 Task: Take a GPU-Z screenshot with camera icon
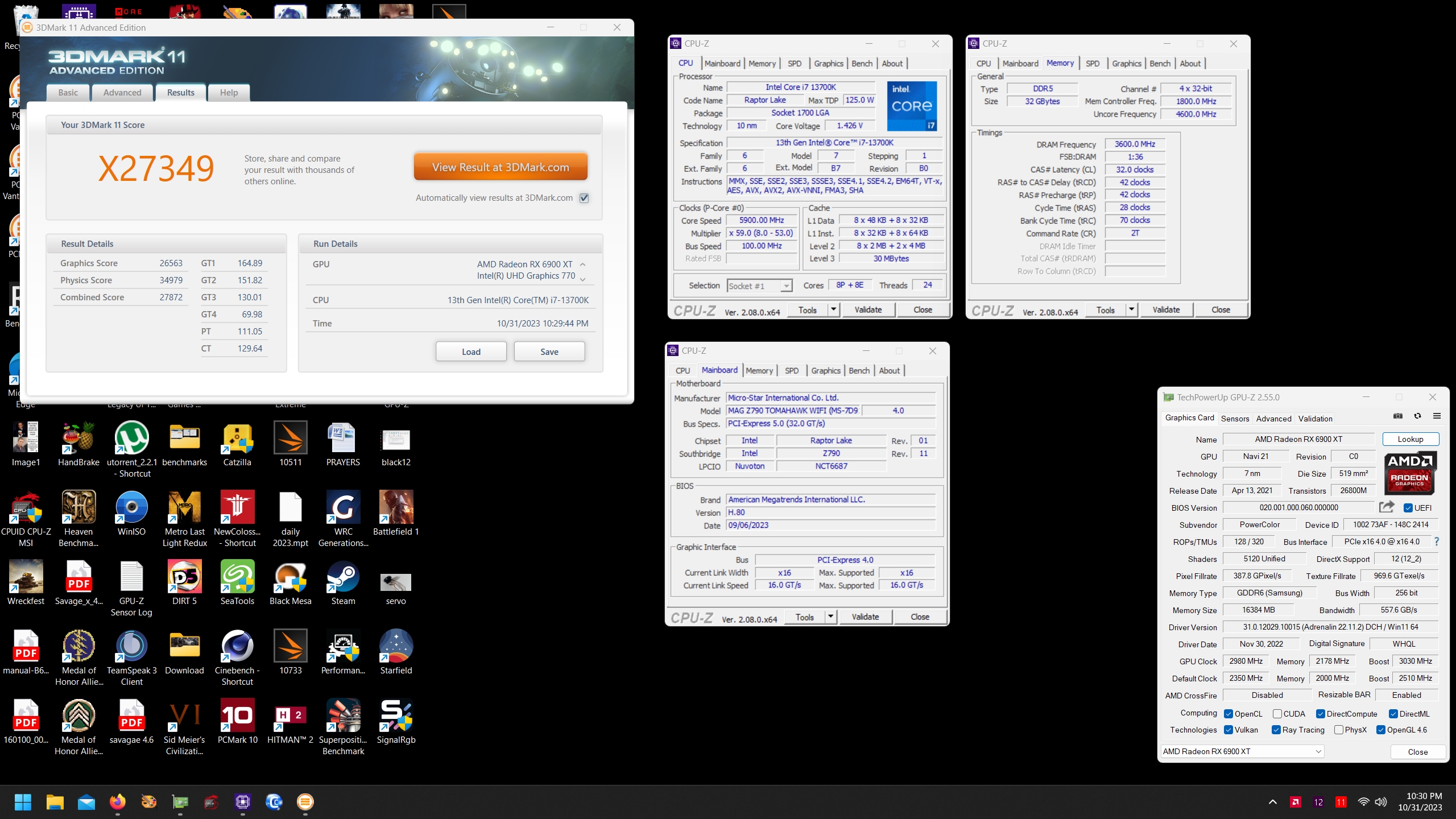[1398, 416]
